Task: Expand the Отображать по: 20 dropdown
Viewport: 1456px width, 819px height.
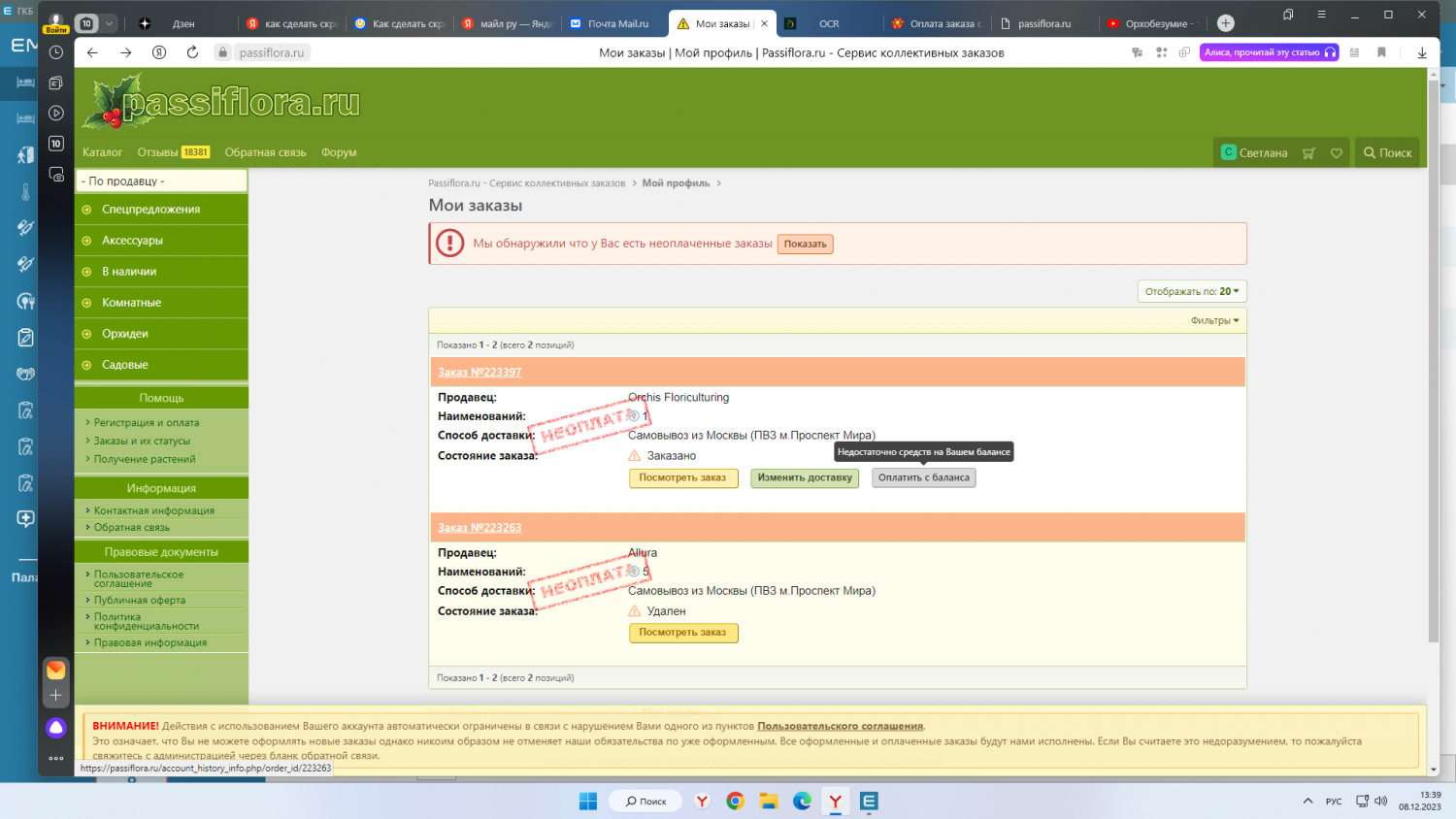Action: coord(1191,291)
